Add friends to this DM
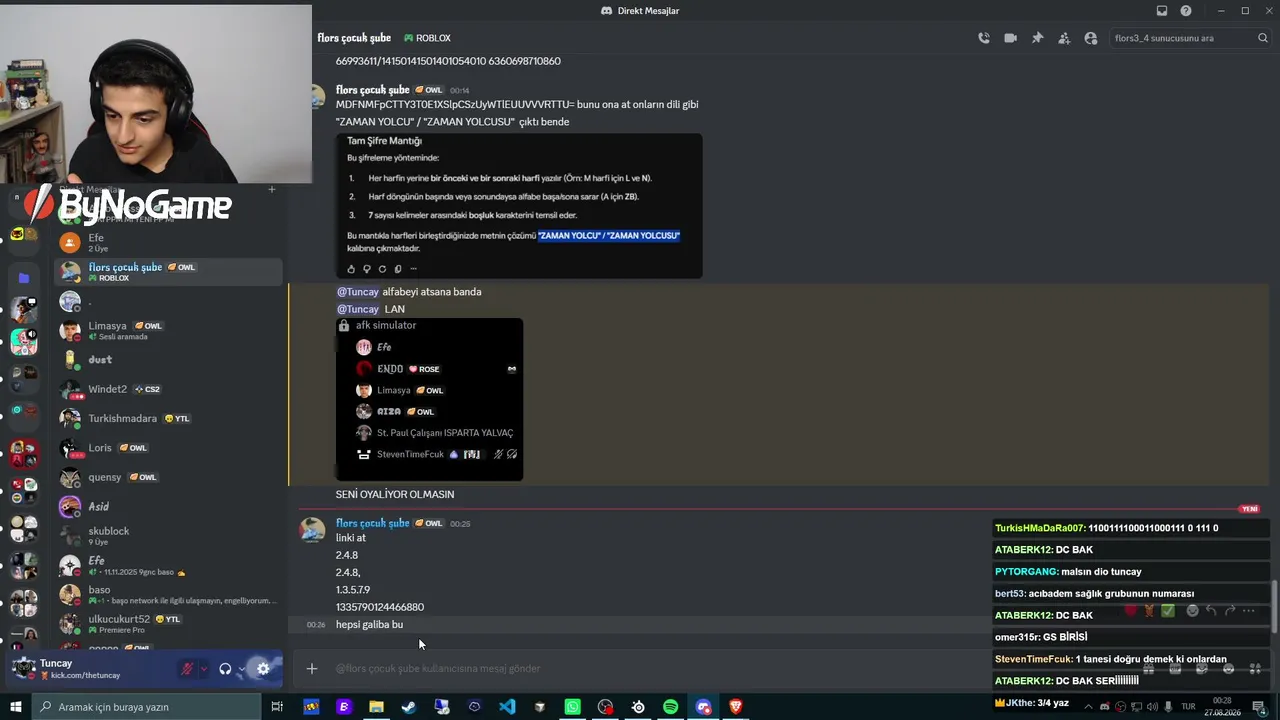The width and height of the screenshot is (1280, 720). pyautogui.click(x=1063, y=38)
